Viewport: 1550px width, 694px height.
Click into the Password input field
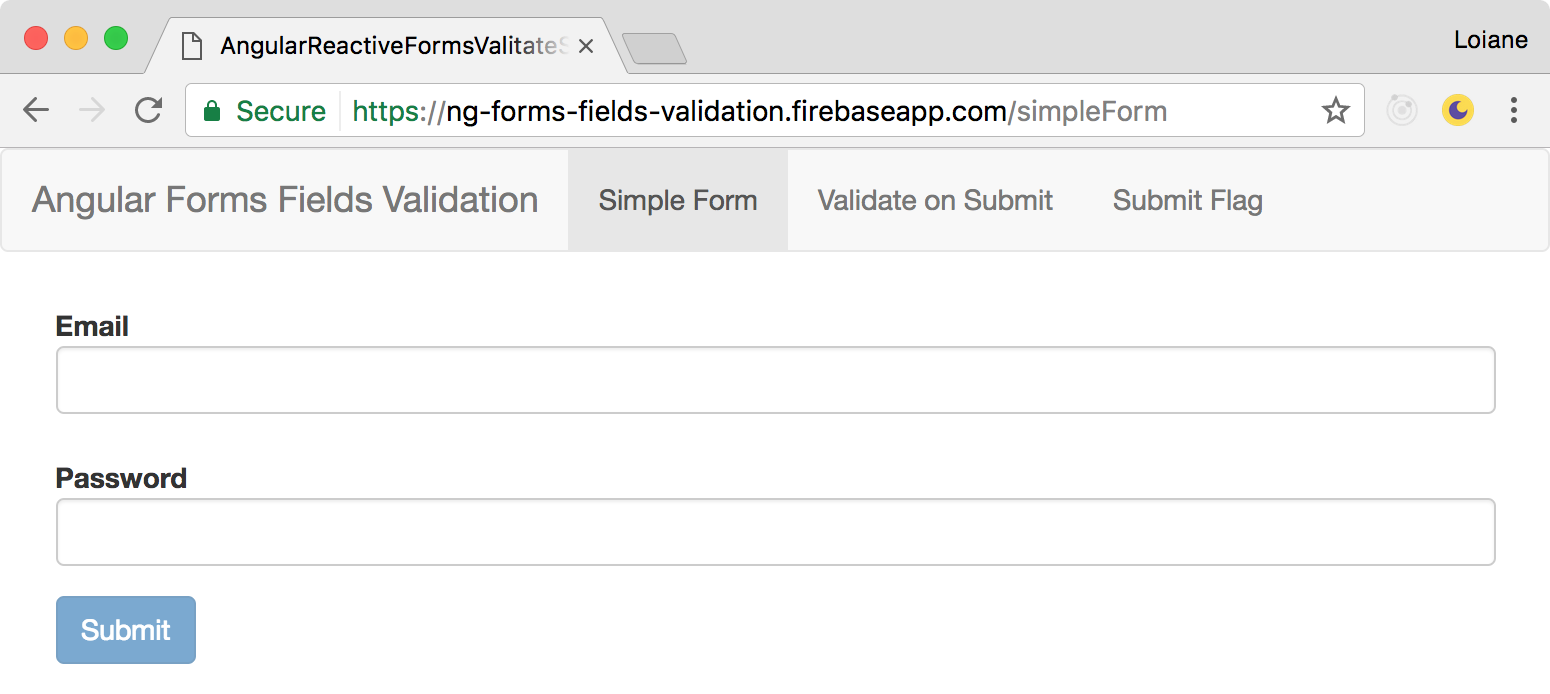tap(775, 532)
